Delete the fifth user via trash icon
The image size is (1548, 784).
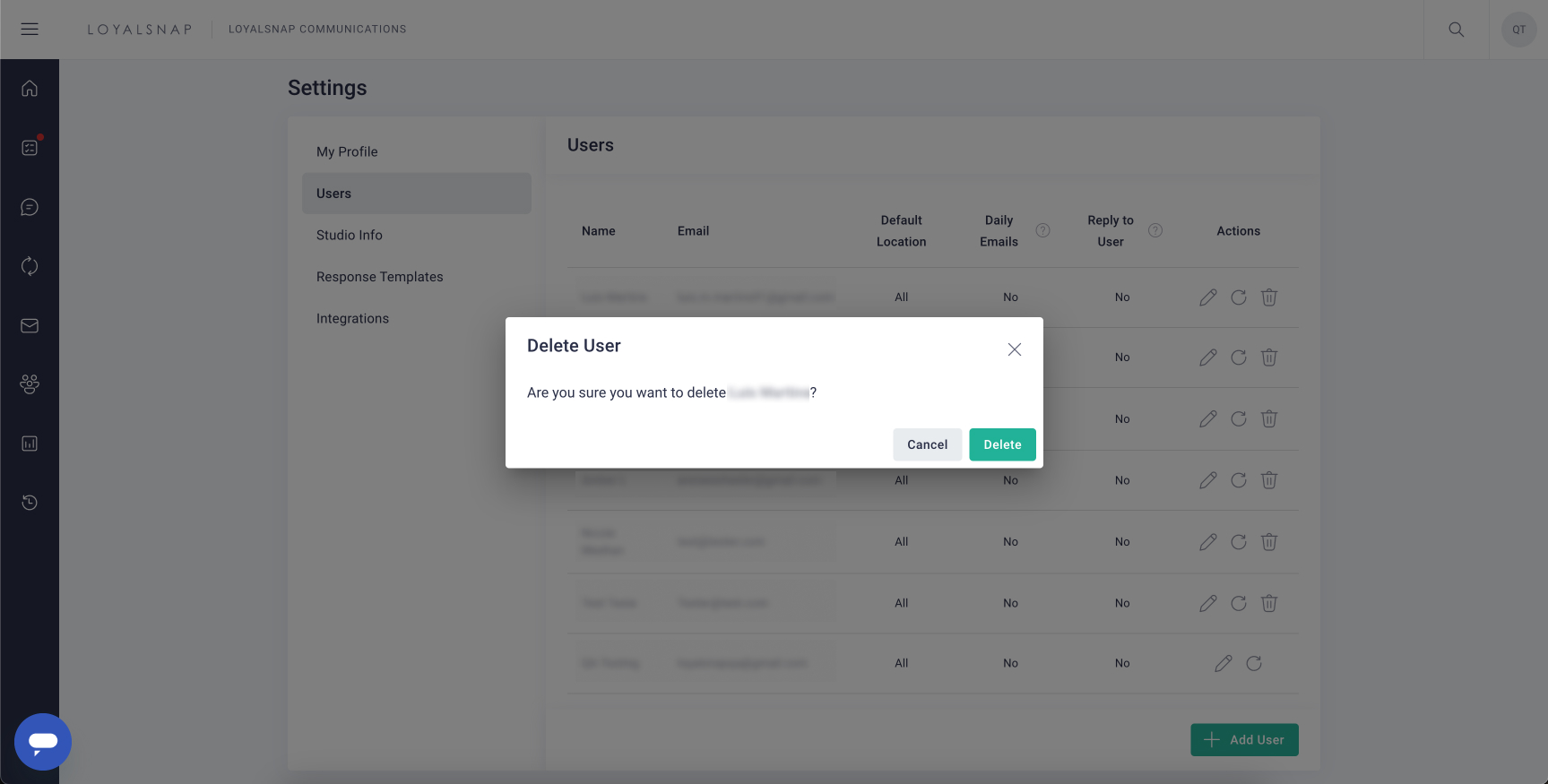coord(1269,542)
